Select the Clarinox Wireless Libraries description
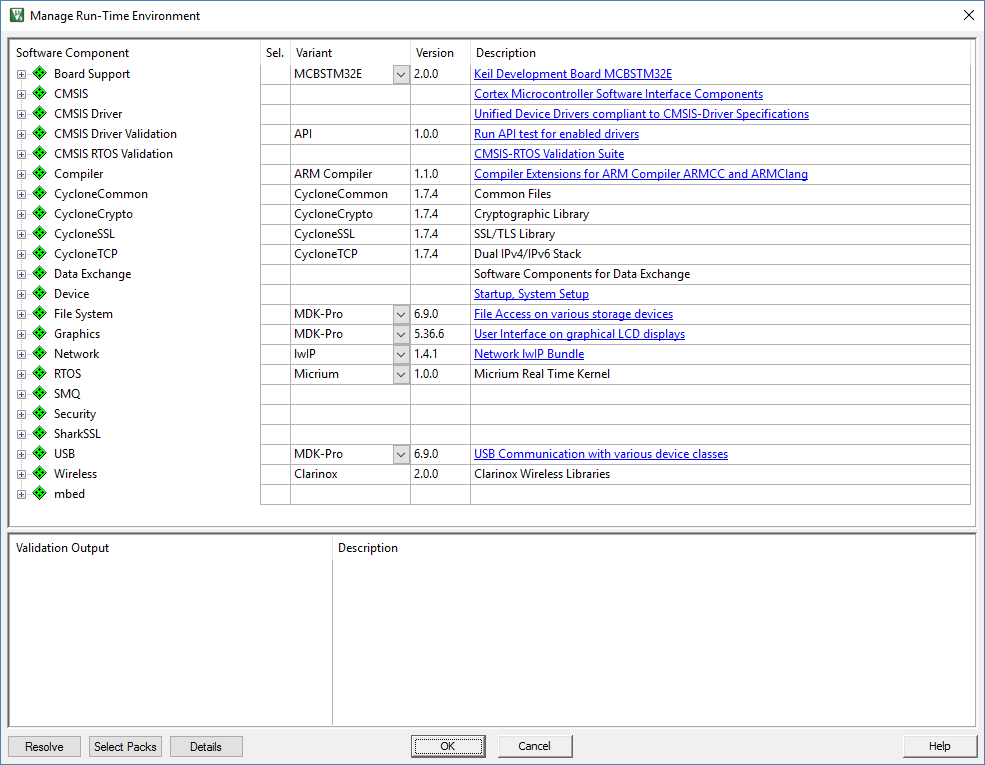Image resolution: width=985 pixels, height=765 pixels. [x=541, y=474]
